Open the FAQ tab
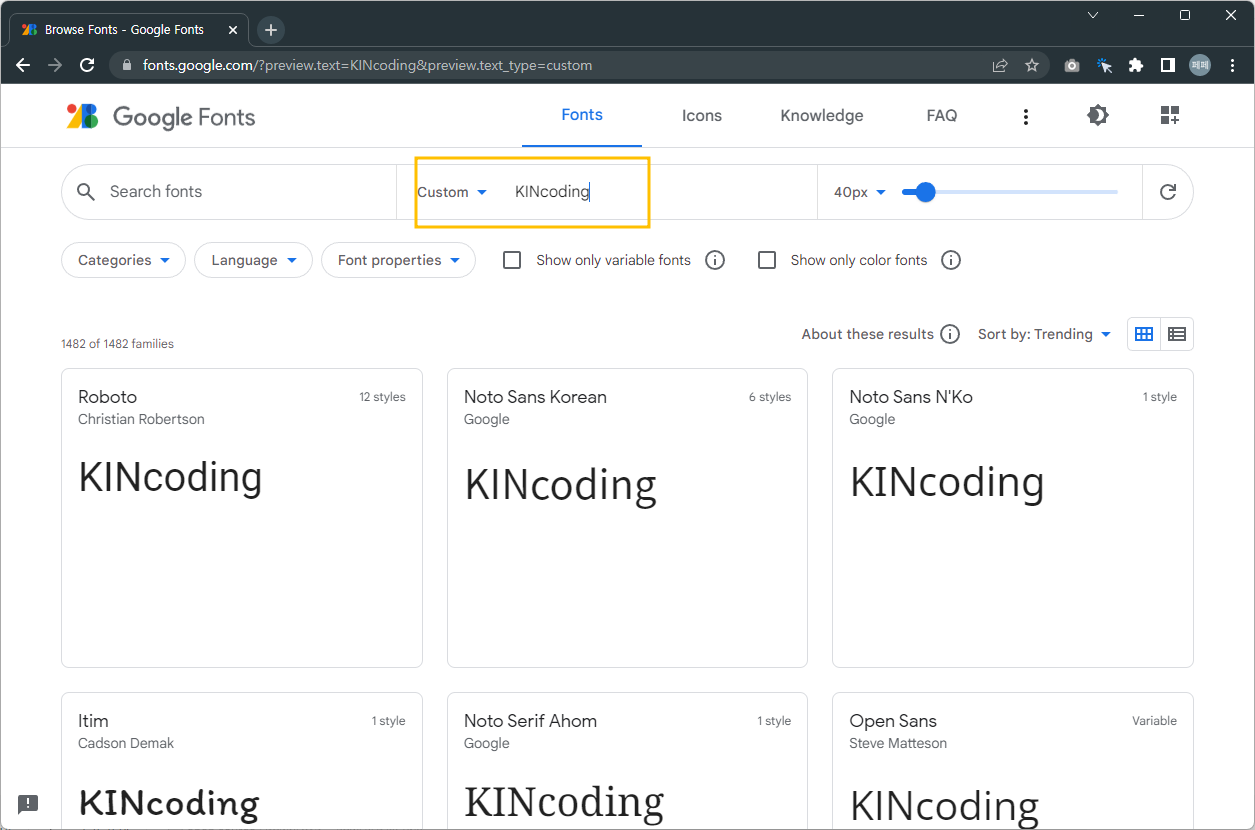Image resolution: width=1255 pixels, height=830 pixels. tap(942, 116)
